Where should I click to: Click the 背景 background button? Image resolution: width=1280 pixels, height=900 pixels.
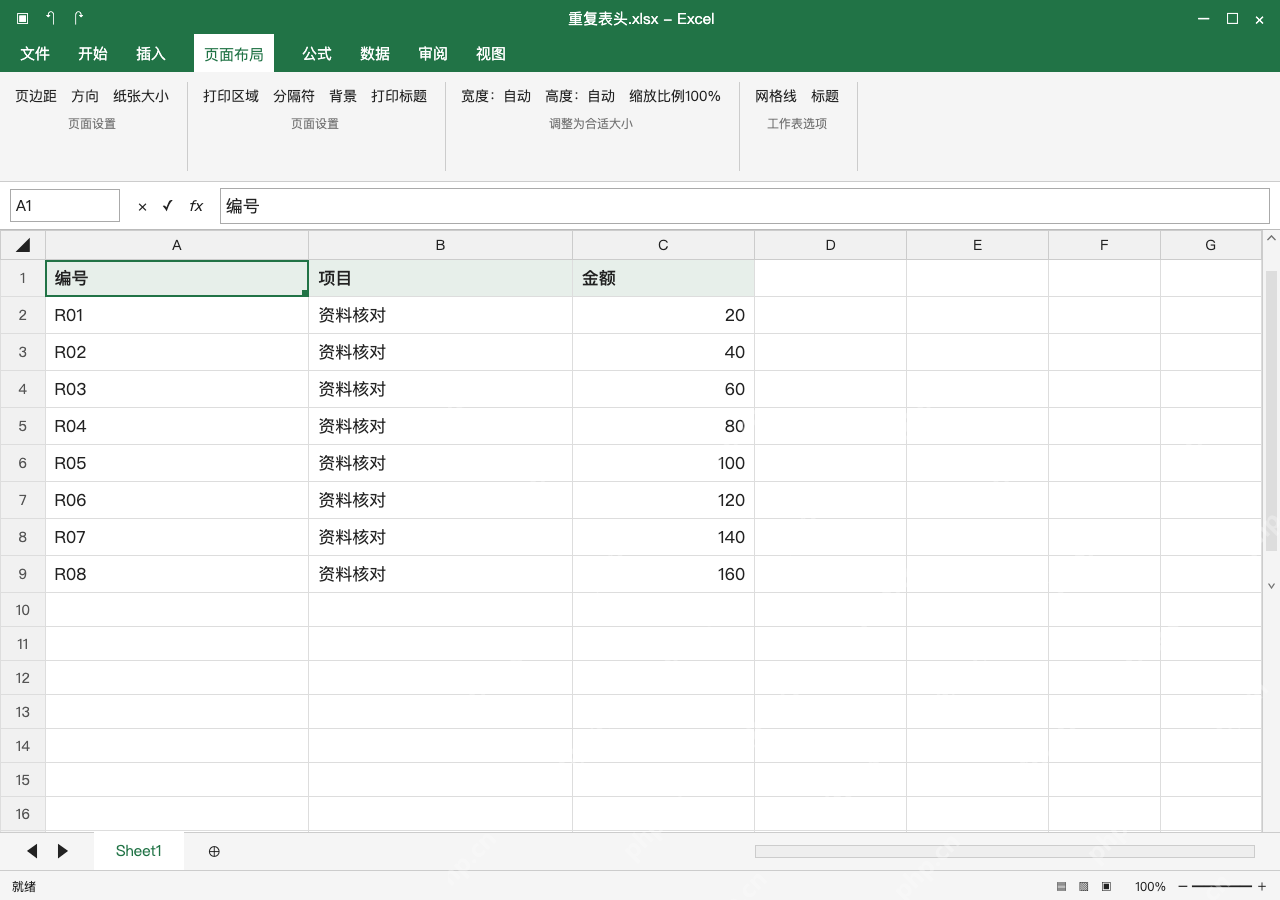click(343, 96)
